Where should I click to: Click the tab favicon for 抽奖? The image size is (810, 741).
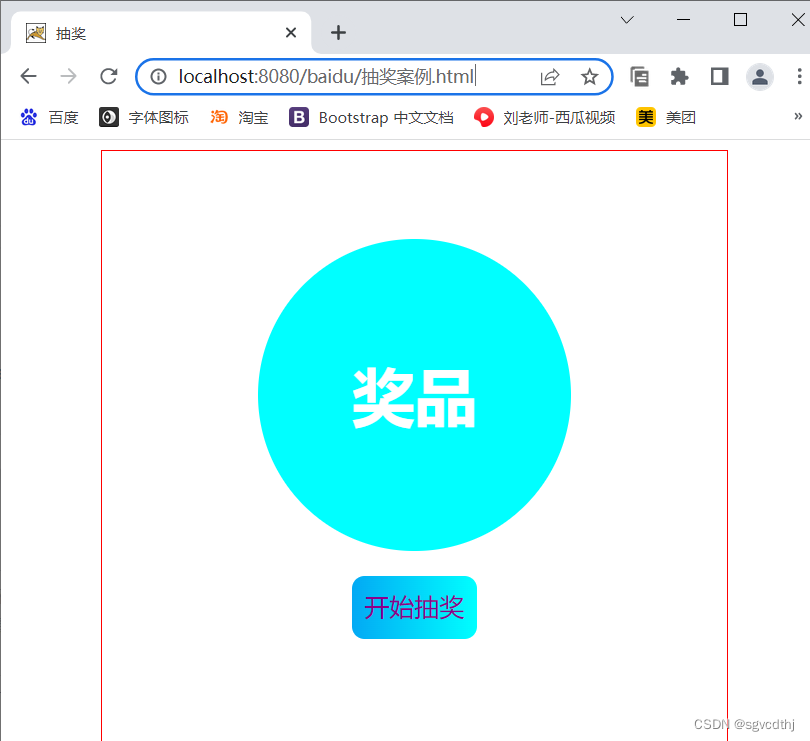tap(36, 33)
